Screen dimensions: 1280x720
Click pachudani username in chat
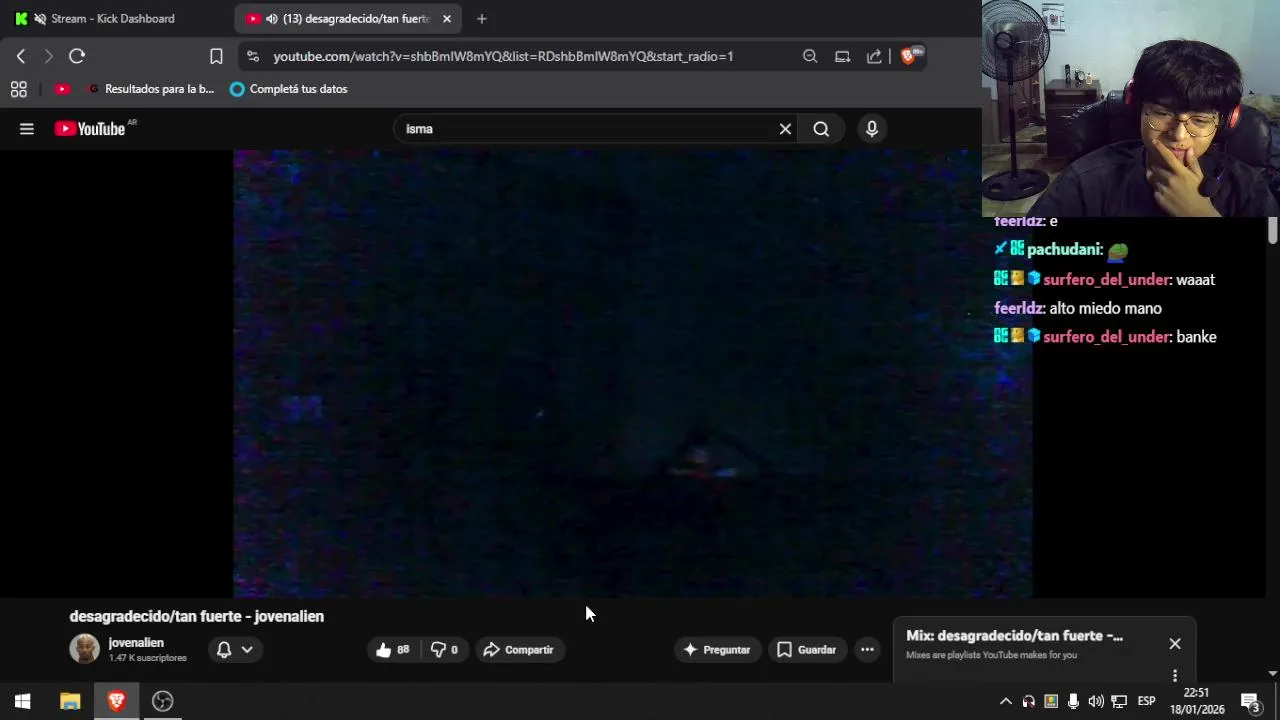(1064, 250)
